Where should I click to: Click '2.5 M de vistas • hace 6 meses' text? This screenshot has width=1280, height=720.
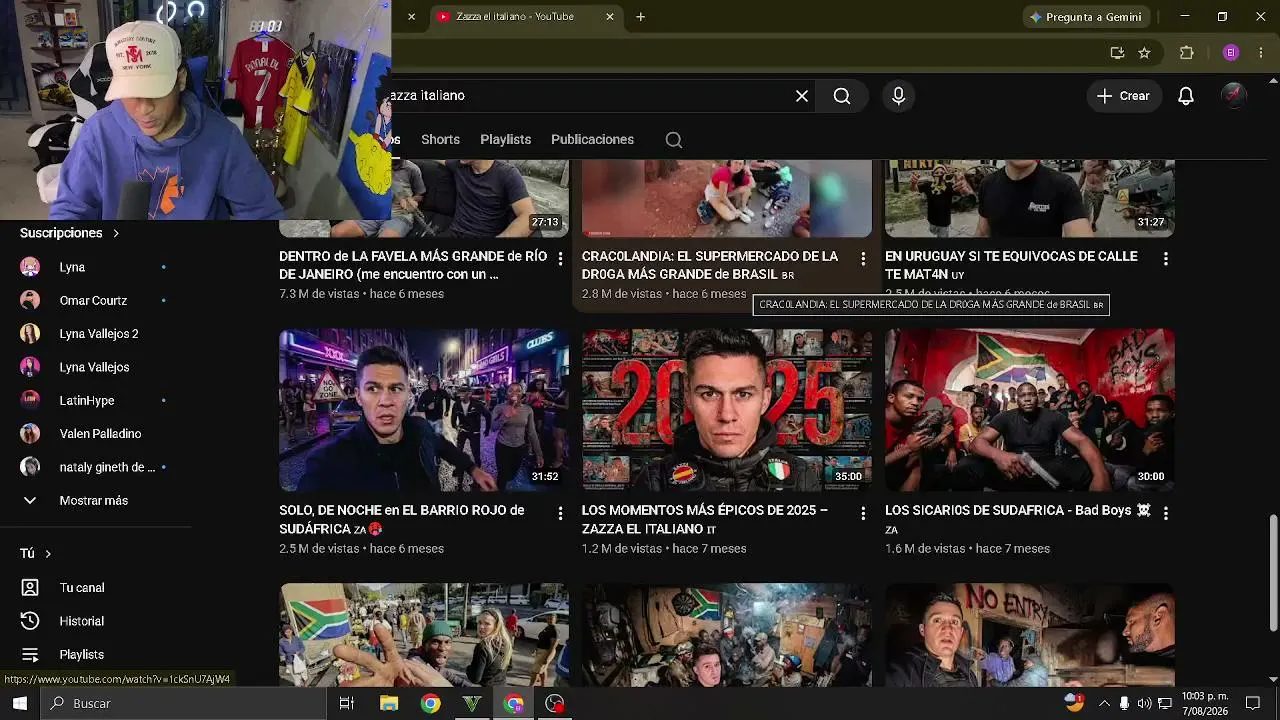point(361,549)
